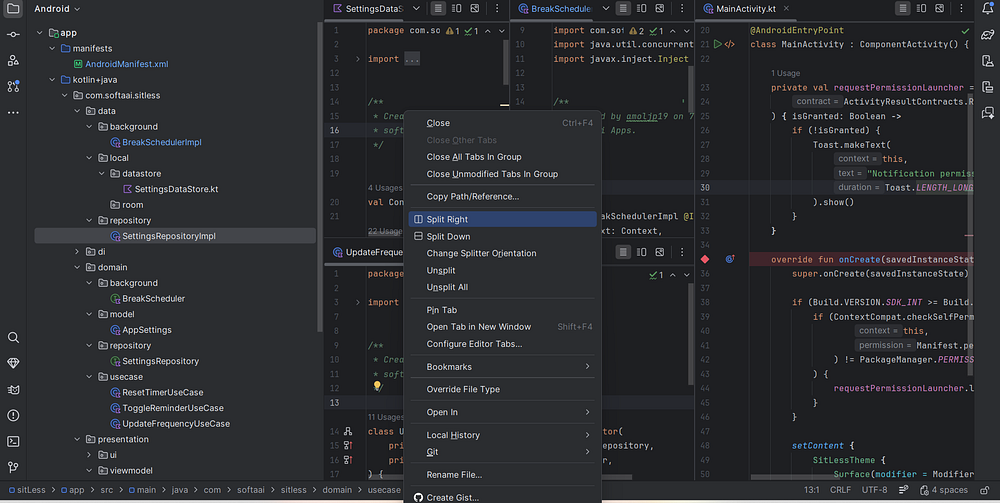Click the implementations gutter icon at line 14
Viewport: 1000px width, 503px height.
coord(348,432)
